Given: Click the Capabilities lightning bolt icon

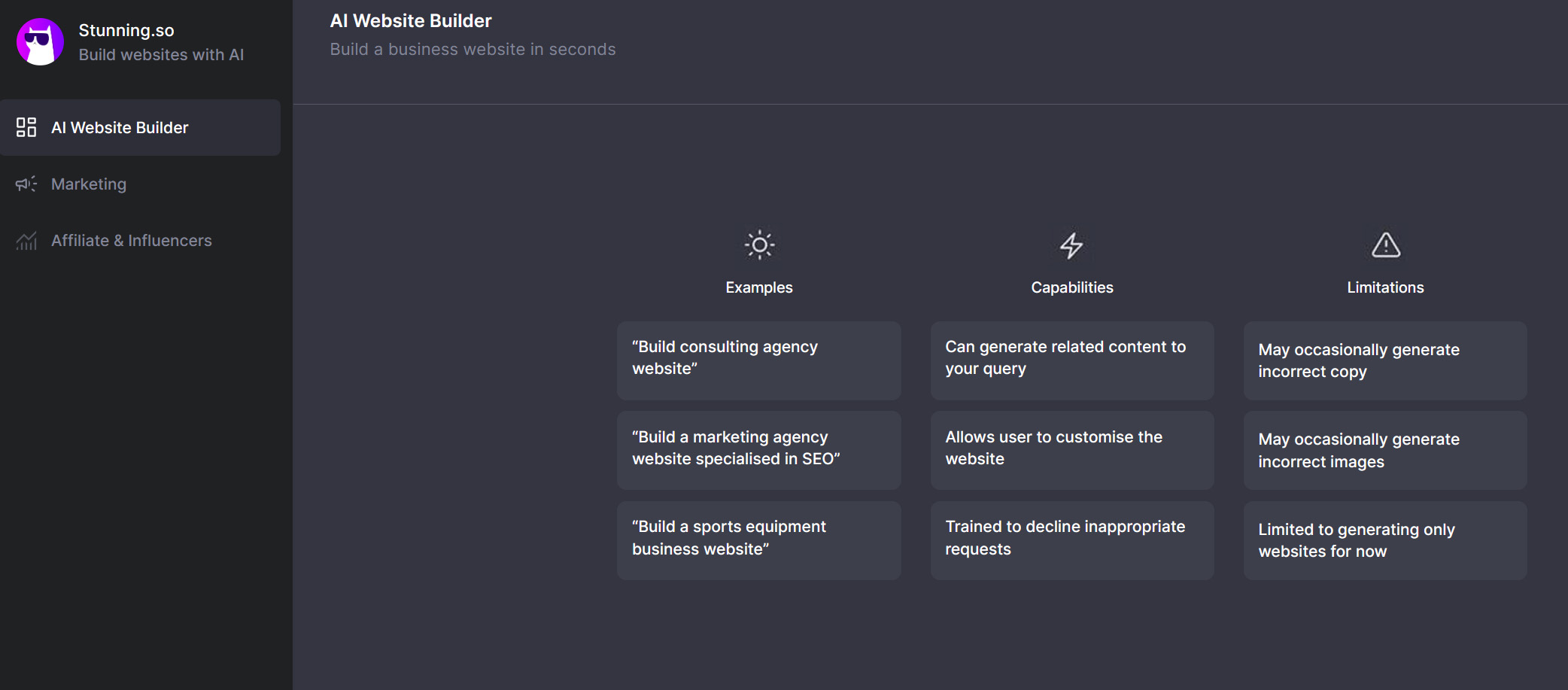Looking at the screenshot, I should (x=1071, y=245).
